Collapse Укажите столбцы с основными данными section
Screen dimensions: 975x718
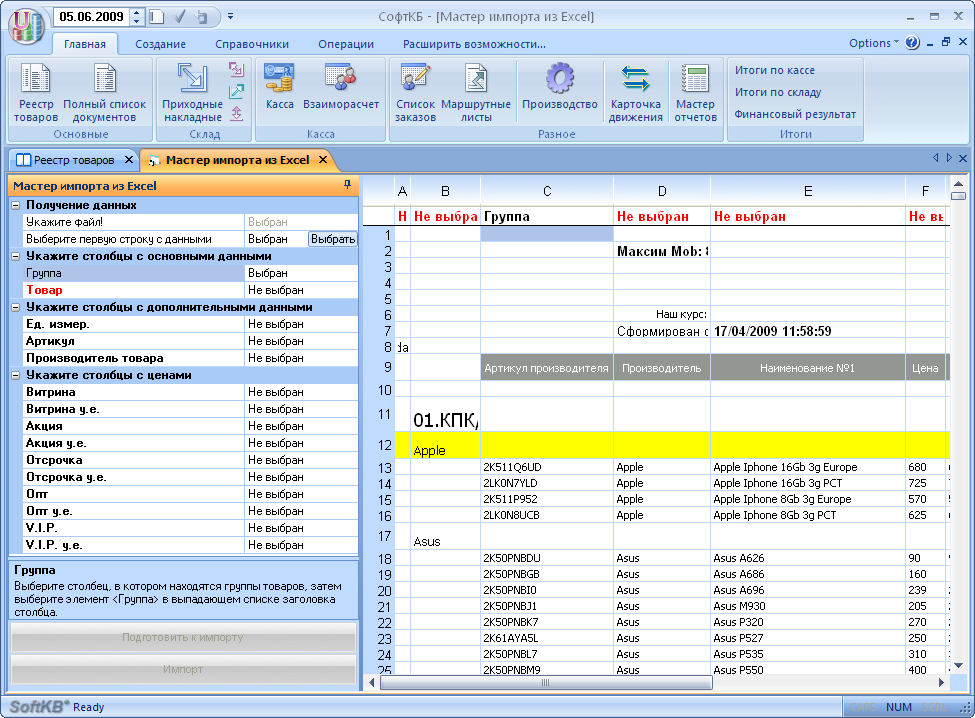pyautogui.click(x=16, y=256)
